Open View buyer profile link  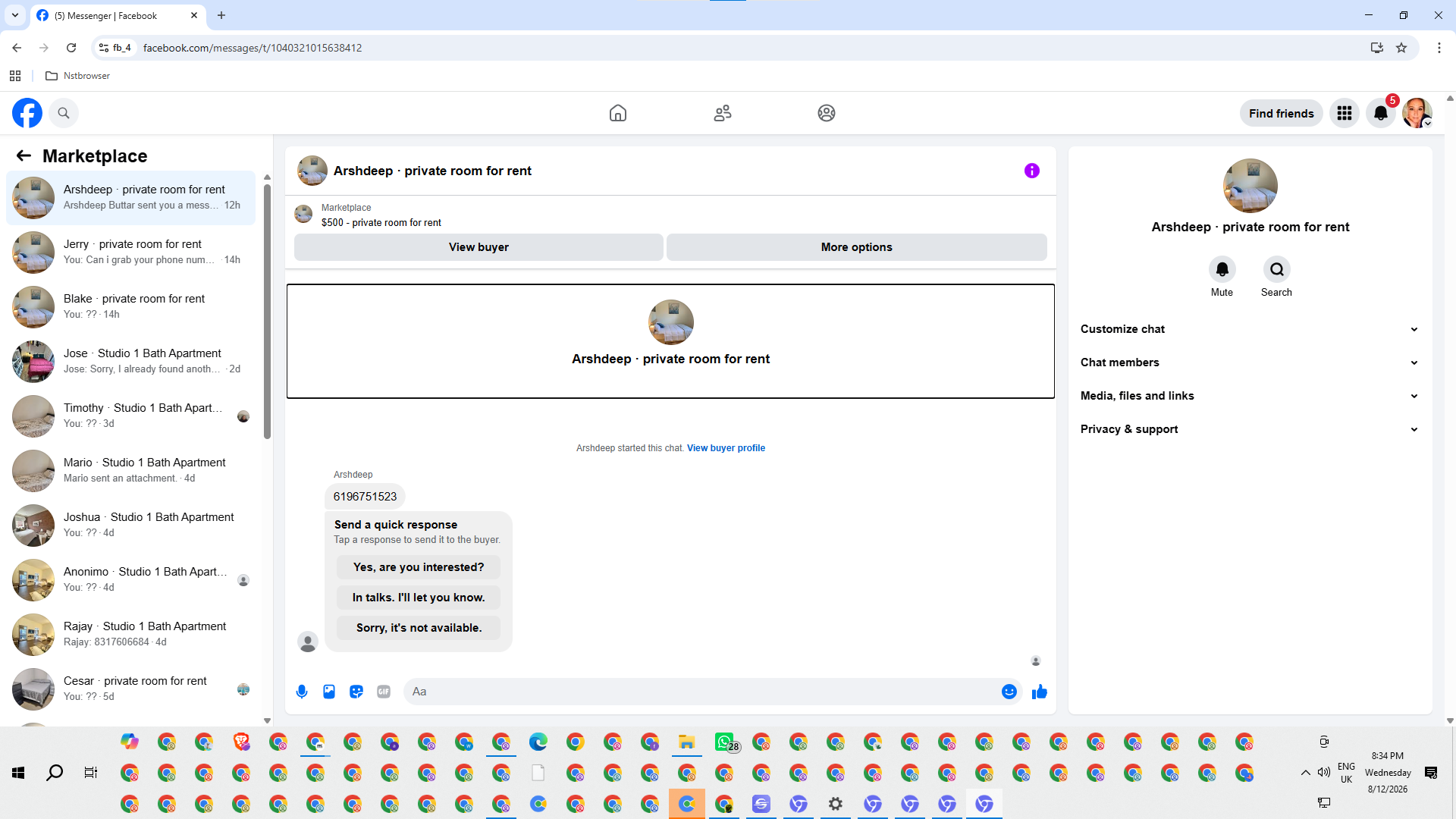coord(726,448)
